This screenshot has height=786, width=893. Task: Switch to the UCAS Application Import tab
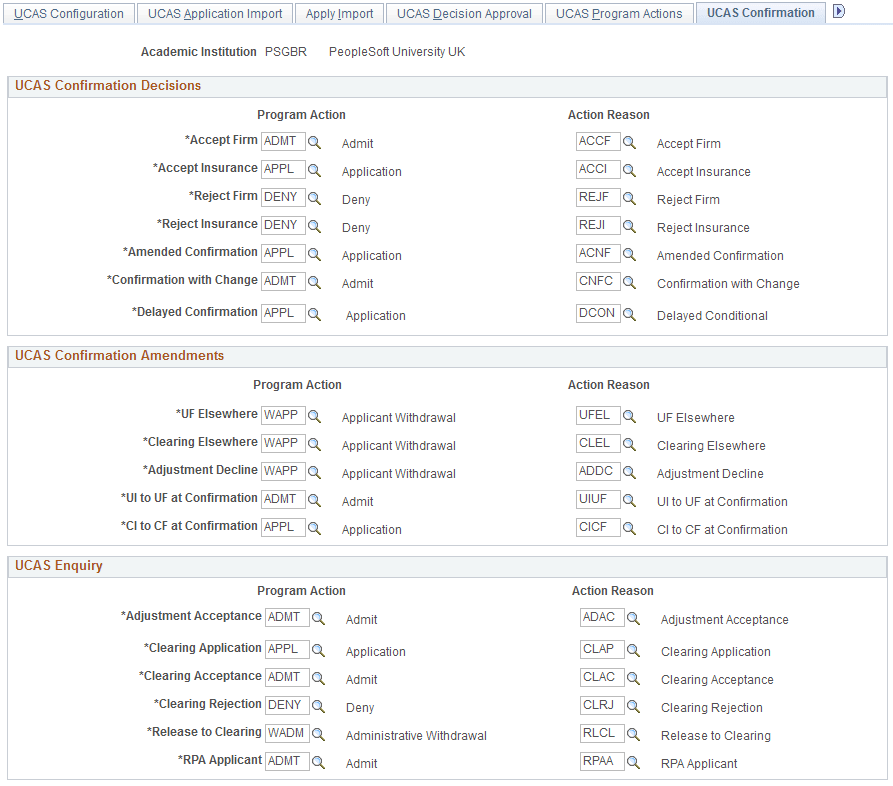pyautogui.click(x=214, y=13)
